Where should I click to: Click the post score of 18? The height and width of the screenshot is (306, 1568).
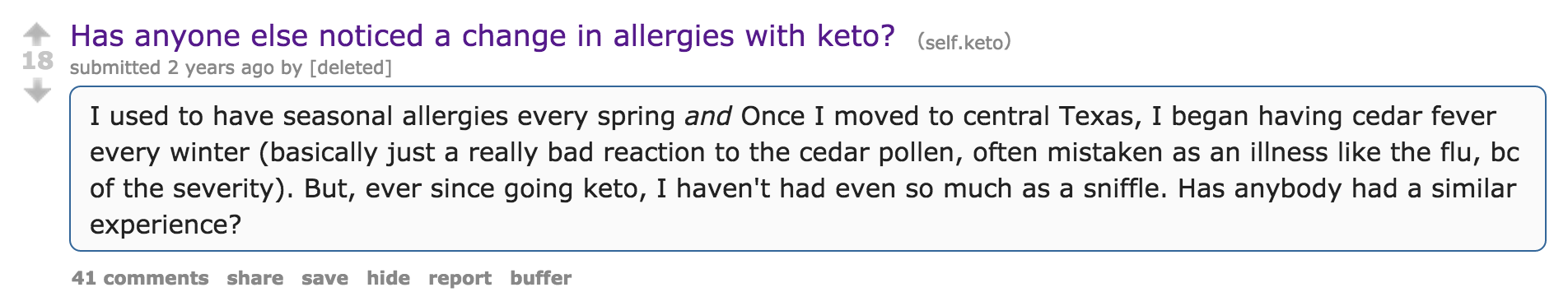(x=37, y=61)
